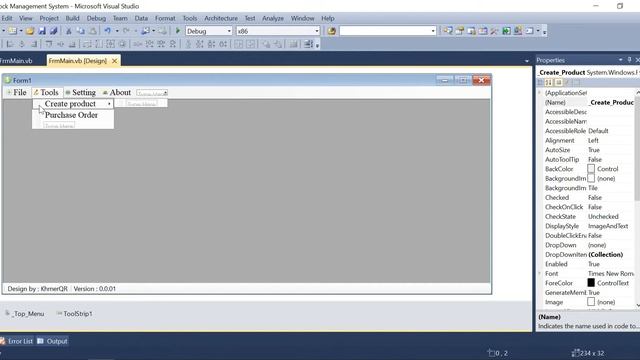Open the Output tab
640x360 pixels.
52,341
